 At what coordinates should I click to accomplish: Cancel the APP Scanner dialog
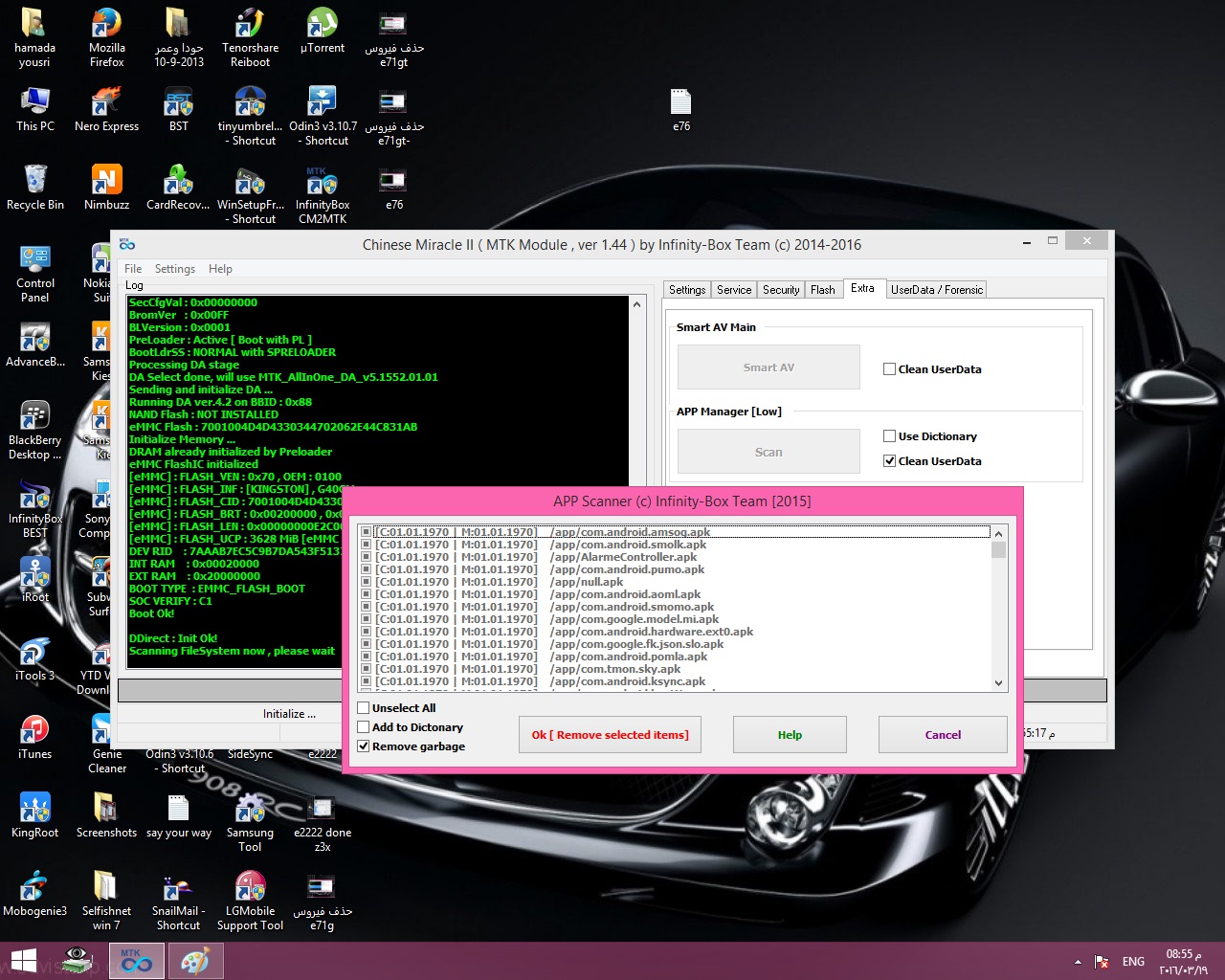(943, 735)
